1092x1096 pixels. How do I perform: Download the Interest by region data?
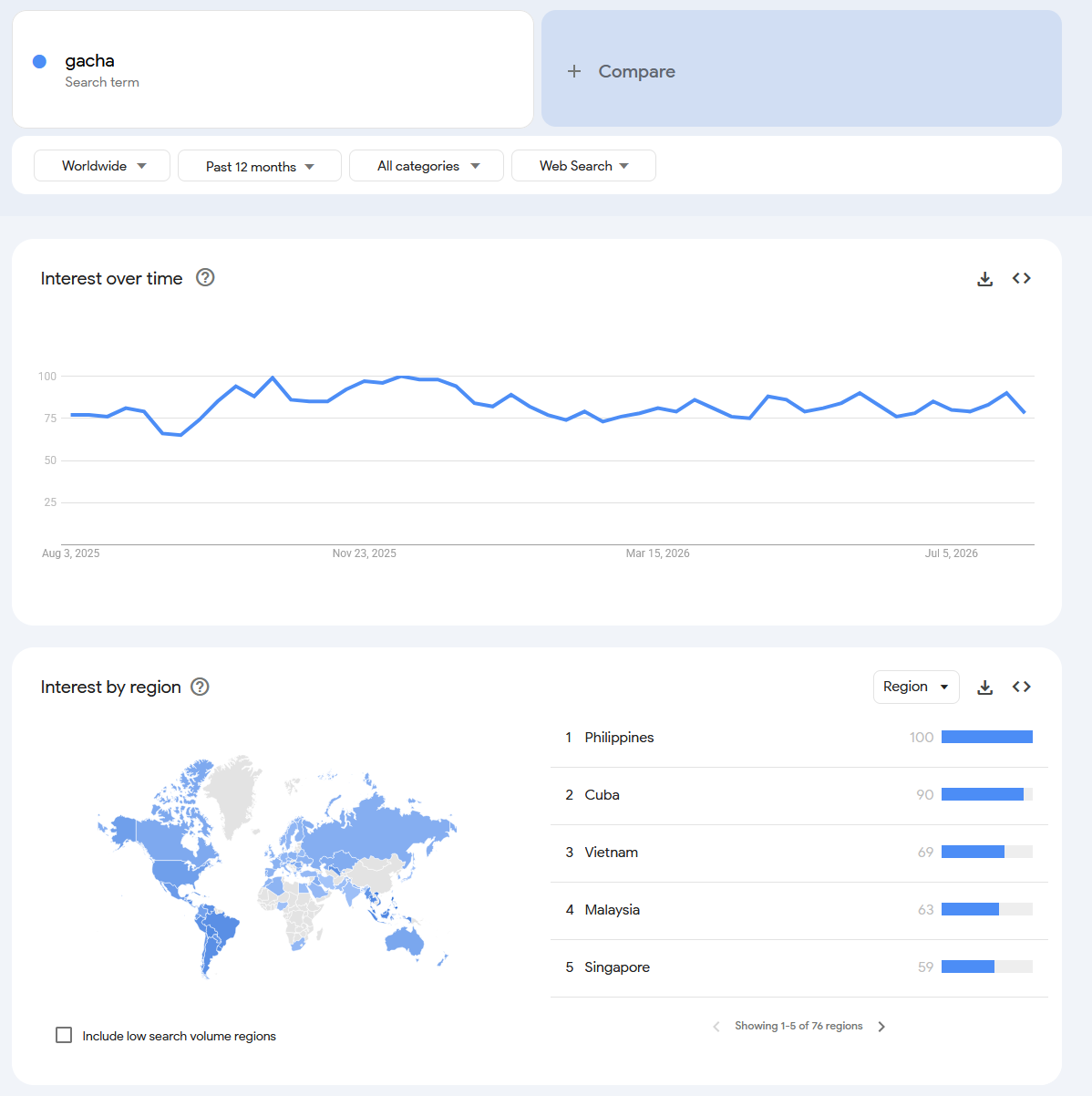click(984, 688)
